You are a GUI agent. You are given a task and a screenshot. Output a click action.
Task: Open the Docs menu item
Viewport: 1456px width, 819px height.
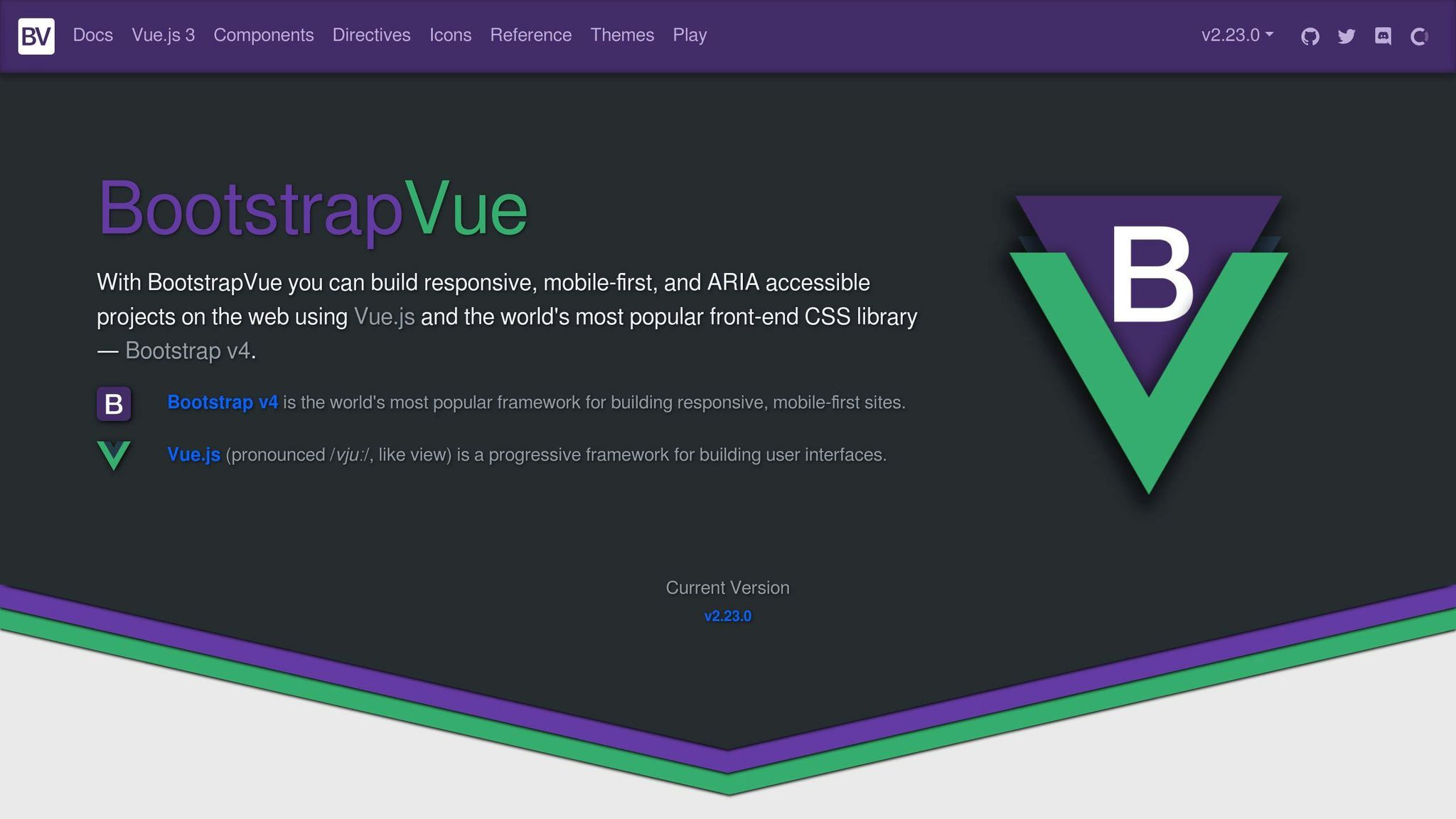[93, 35]
